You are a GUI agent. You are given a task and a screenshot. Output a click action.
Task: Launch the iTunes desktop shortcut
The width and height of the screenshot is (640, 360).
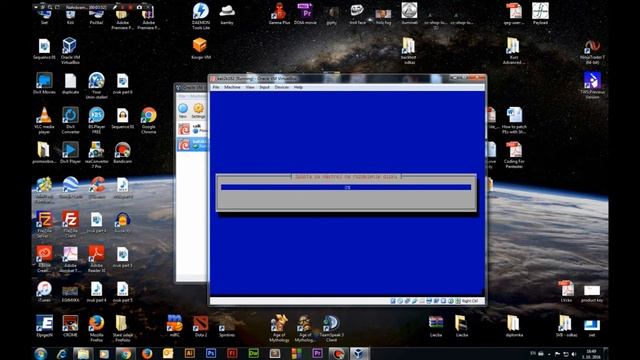coord(44,291)
